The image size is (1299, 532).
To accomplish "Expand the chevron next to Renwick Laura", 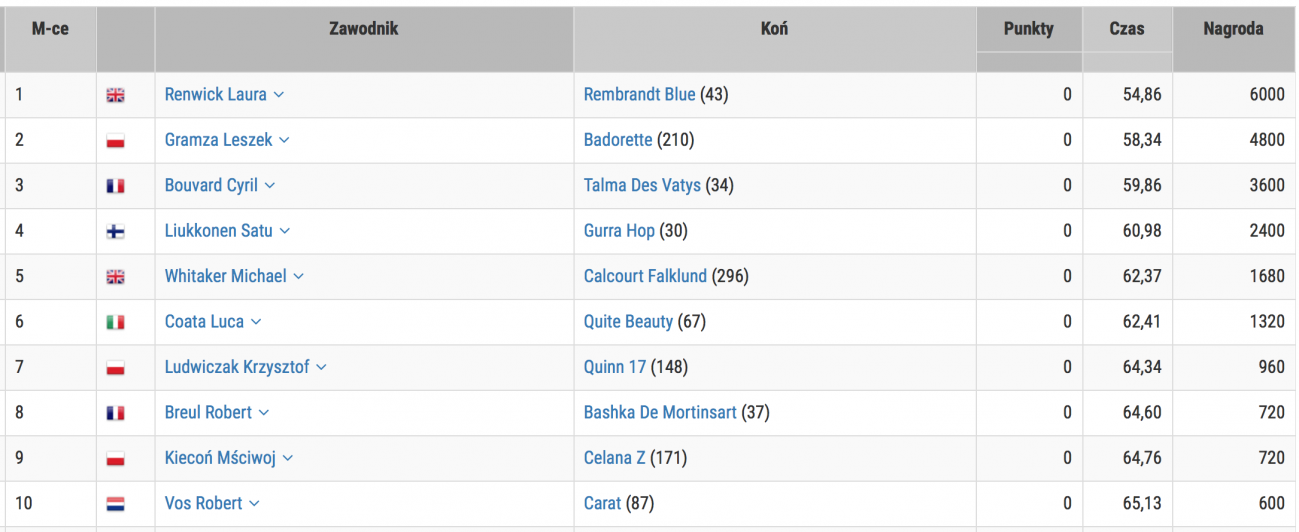I will pos(279,95).
